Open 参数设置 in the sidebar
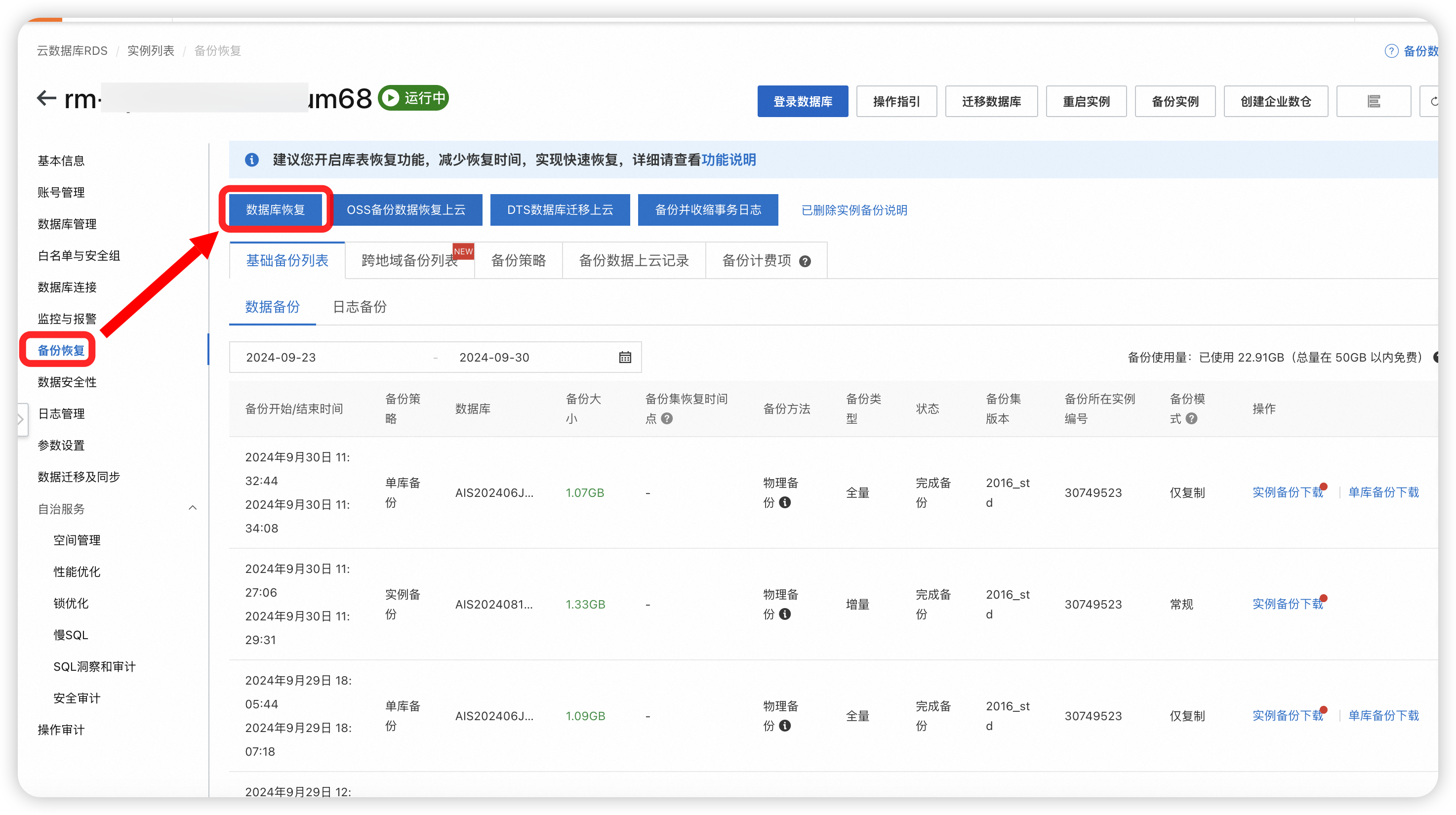The width and height of the screenshot is (1456, 815). pos(61,446)
